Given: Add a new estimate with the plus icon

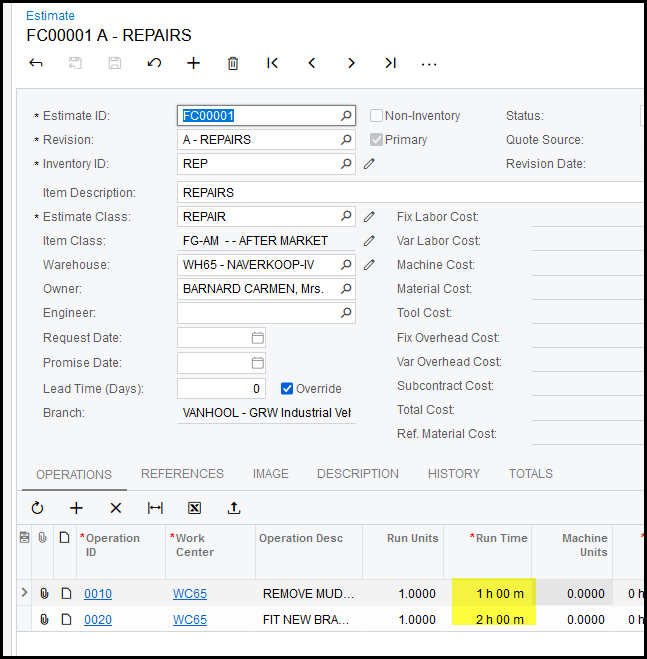Looking at the screenshot, I should [x=194, y=63].
